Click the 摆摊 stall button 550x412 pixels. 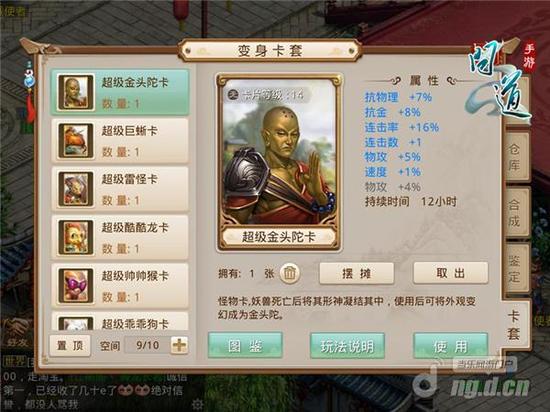click(356, 273)
